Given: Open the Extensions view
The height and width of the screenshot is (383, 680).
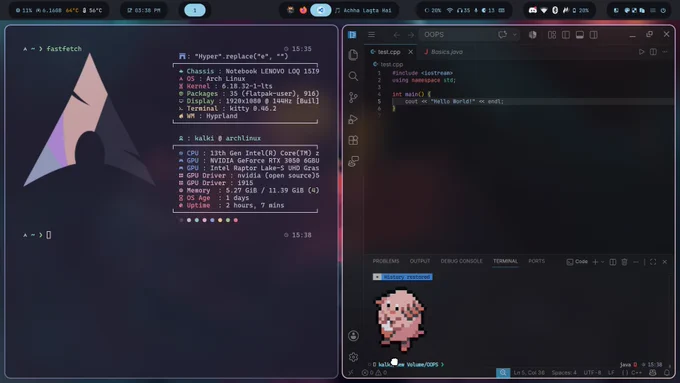Looking at the screenshot, I should pyautogui.click(x=353, y=140).
